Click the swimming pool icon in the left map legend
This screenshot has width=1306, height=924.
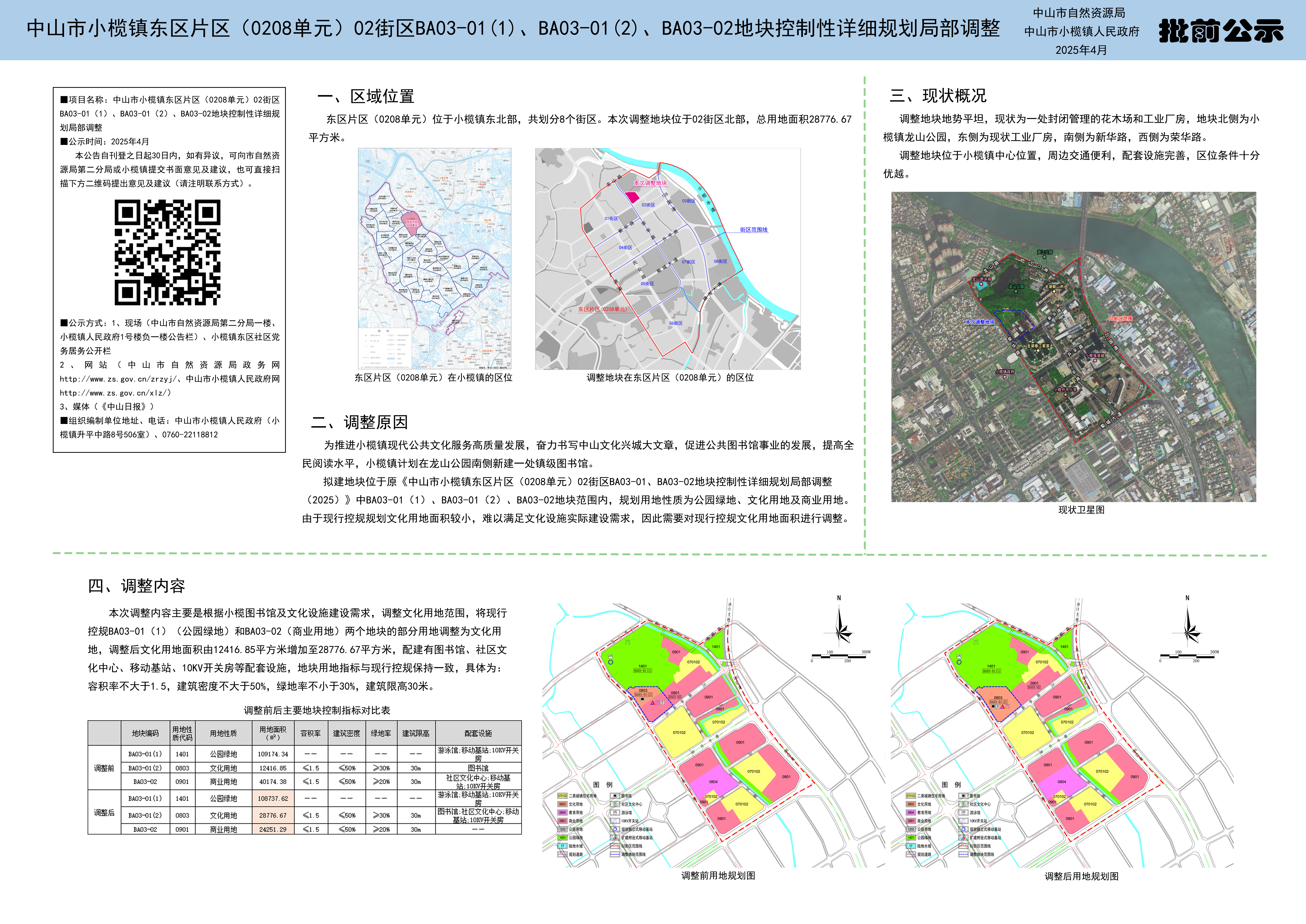pos(615,813)
